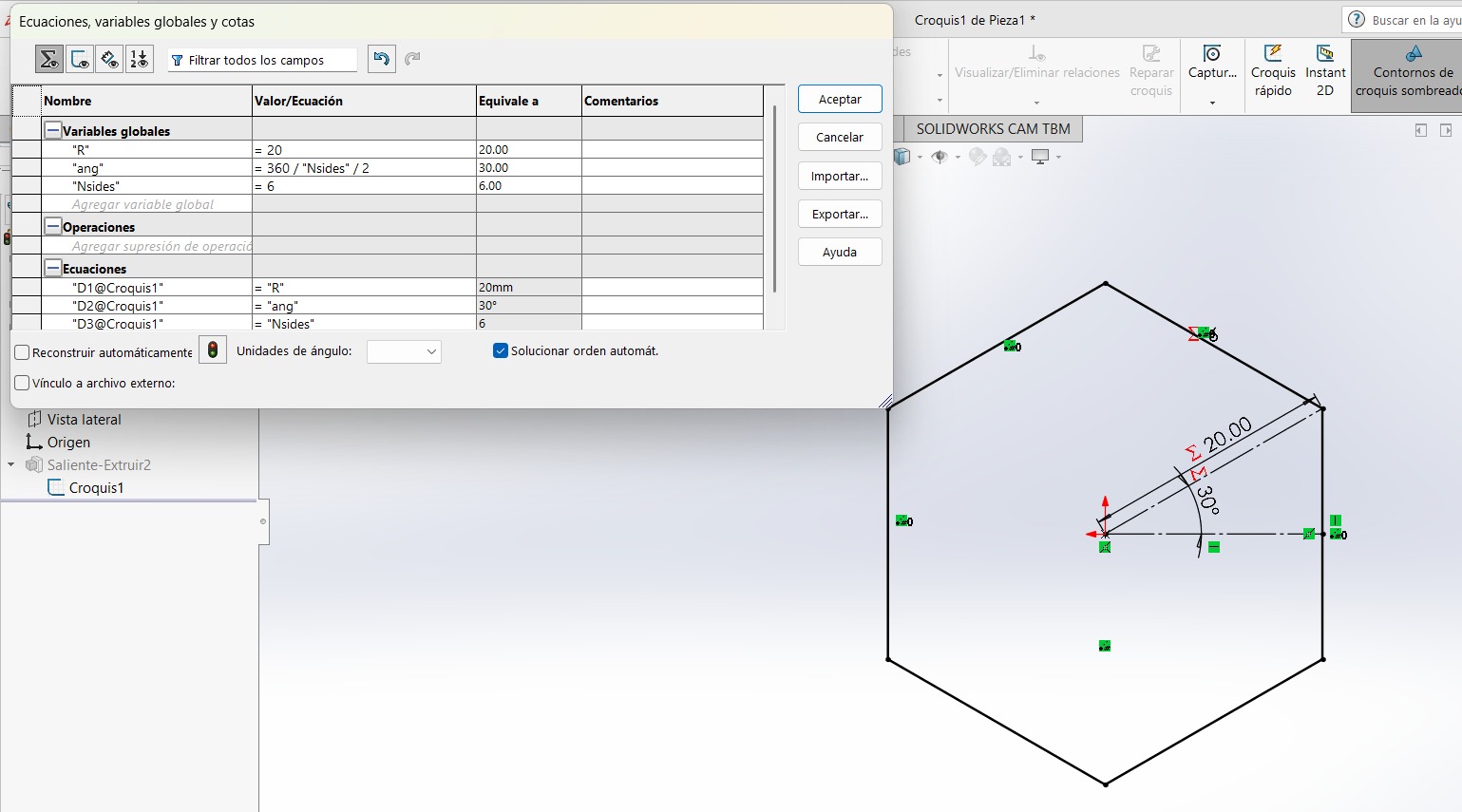
Task: Select Saliente-Extruir2 feature in the tree
Action: click(x=99, y=464)
